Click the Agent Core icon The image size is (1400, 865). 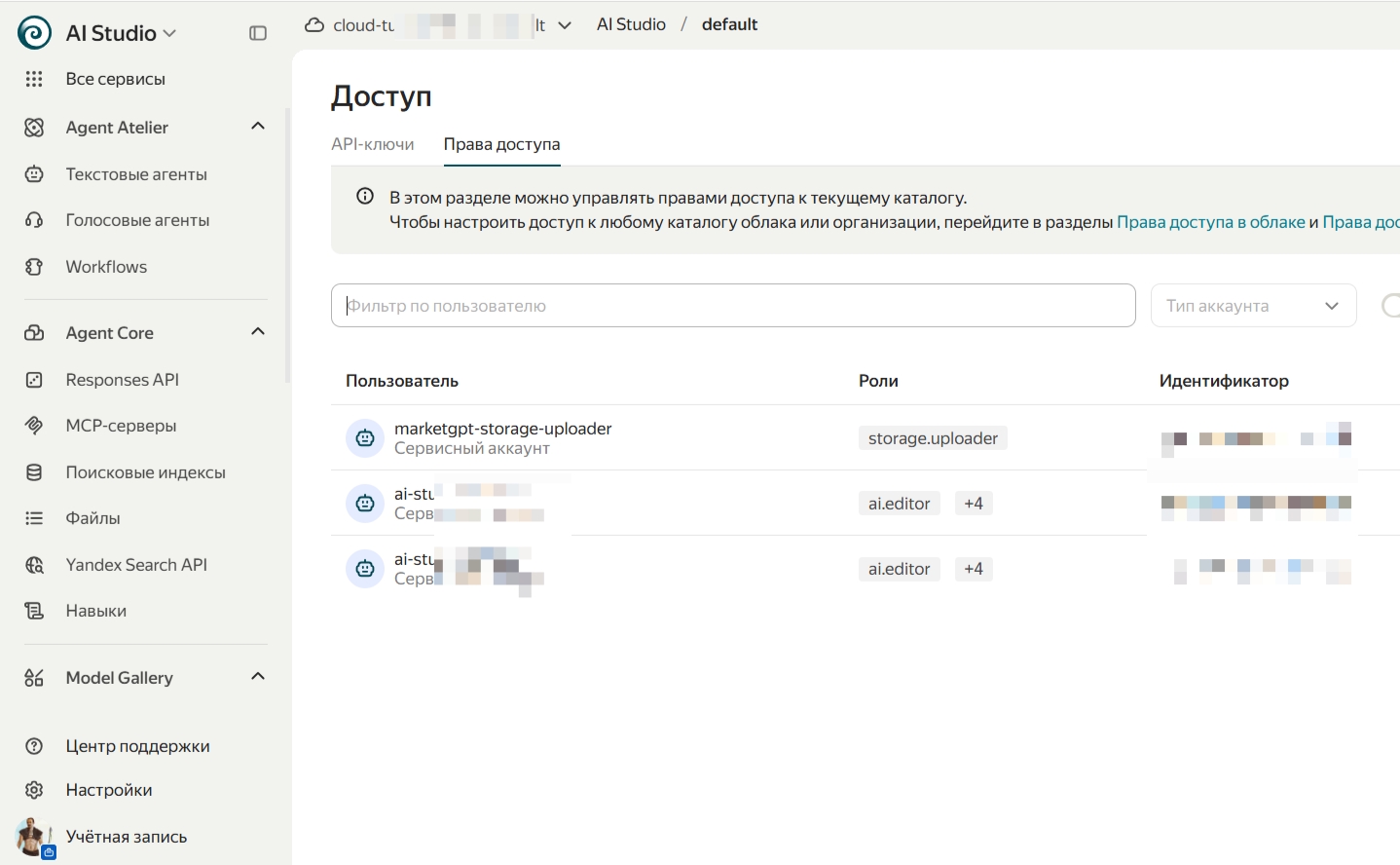coord(34,333)
